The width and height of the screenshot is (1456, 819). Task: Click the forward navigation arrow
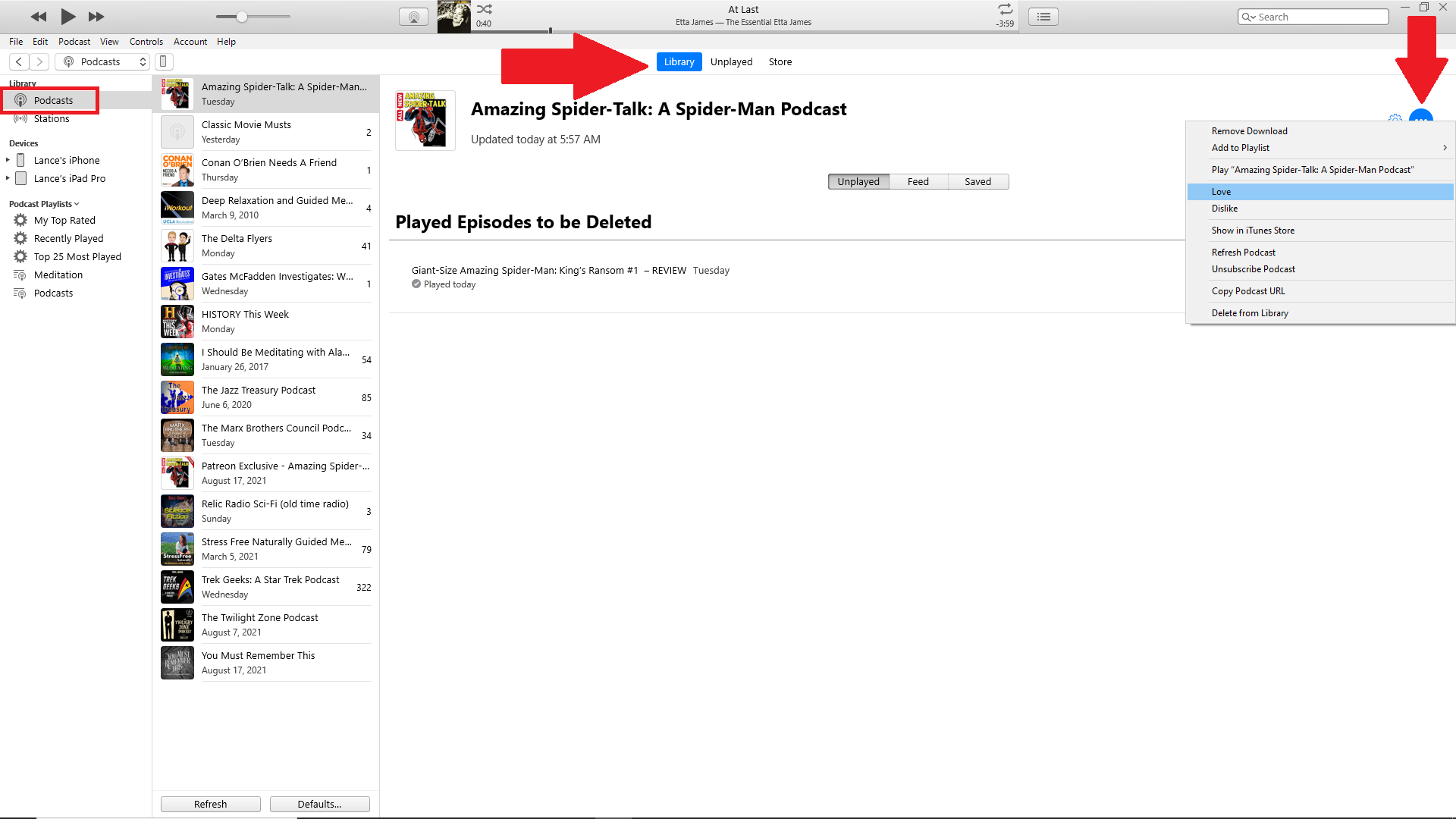[x=39, y=62]
